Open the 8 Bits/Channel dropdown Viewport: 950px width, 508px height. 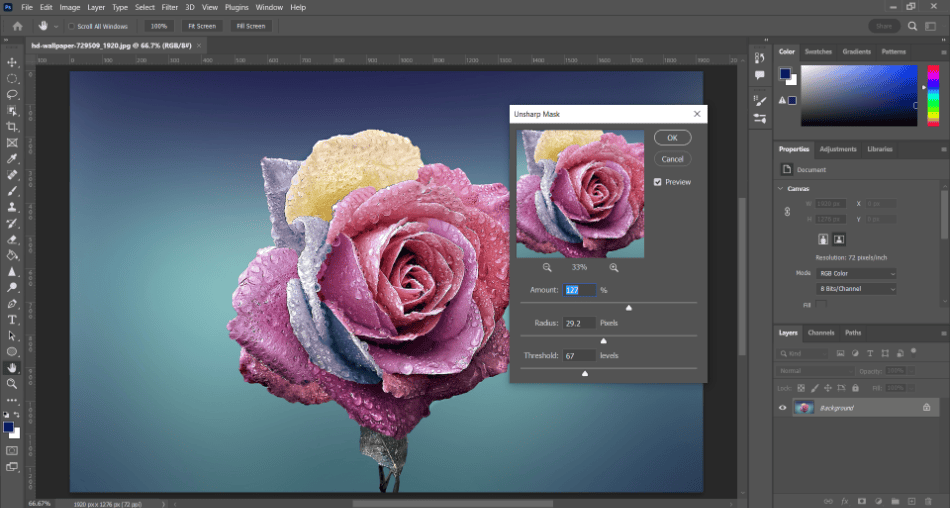coord(856,289)
